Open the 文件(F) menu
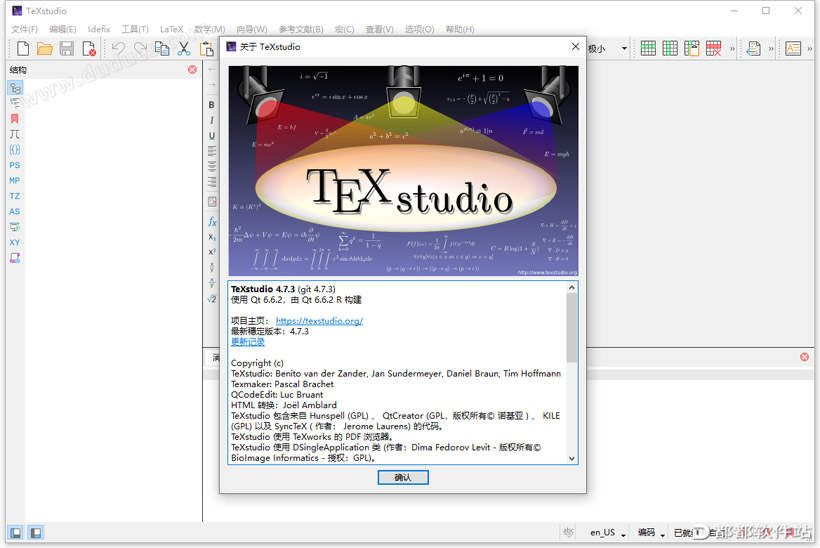This screenshot has width=820, height=548. [25, 29]
